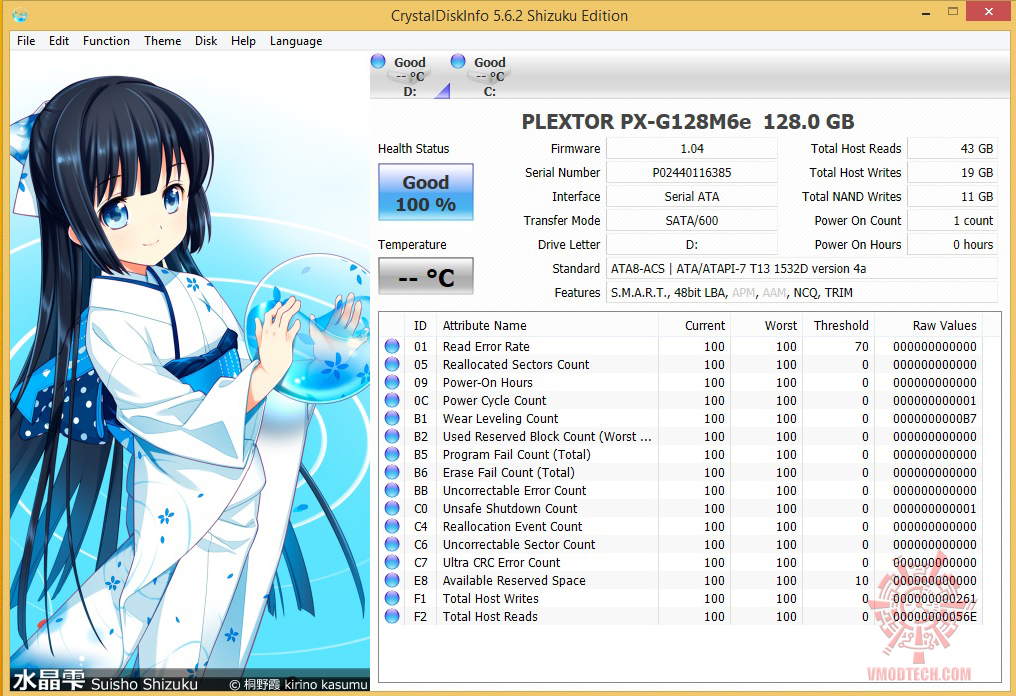Click the Current column header
The height and width of the screenshot is (696, 1016).
click(694, 325)
